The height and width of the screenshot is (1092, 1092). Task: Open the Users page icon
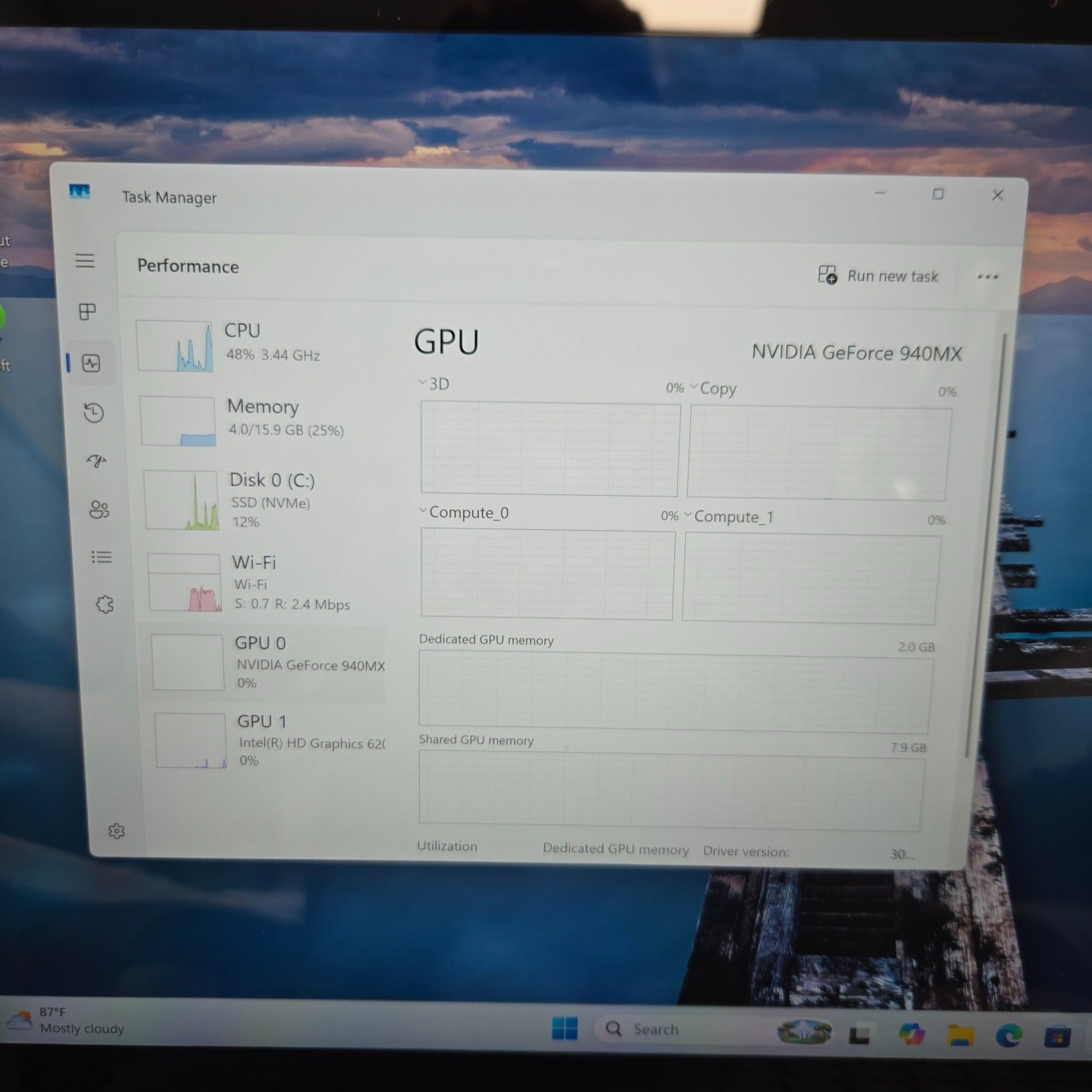tap(99, 509)
